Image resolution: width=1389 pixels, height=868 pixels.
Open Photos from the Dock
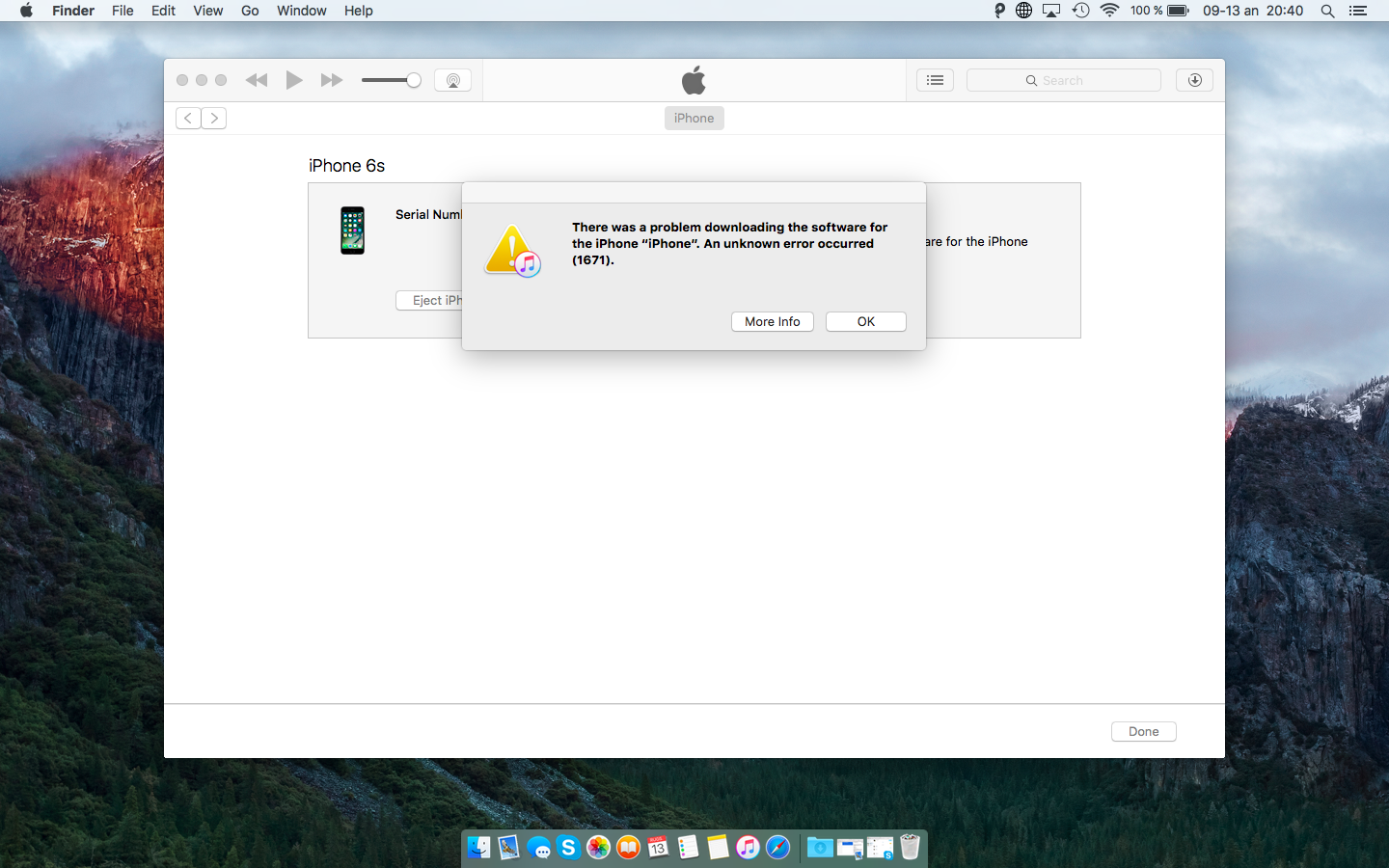598,847
